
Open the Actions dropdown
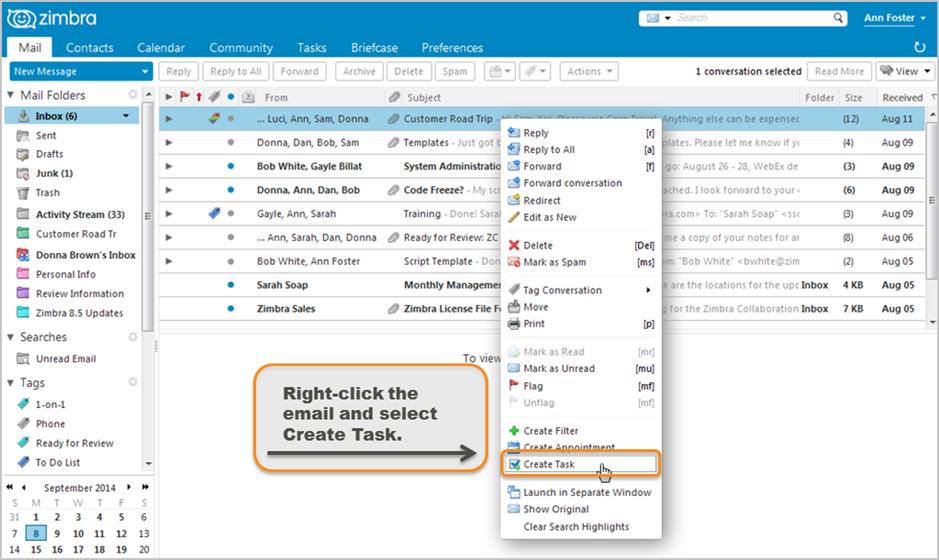tap(589, 71)
